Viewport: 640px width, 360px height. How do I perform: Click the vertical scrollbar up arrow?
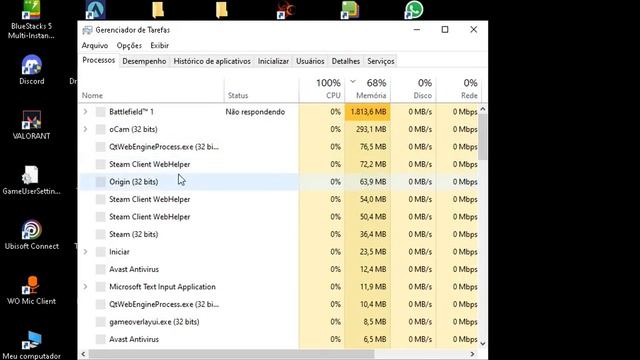[x=482, y=109]
